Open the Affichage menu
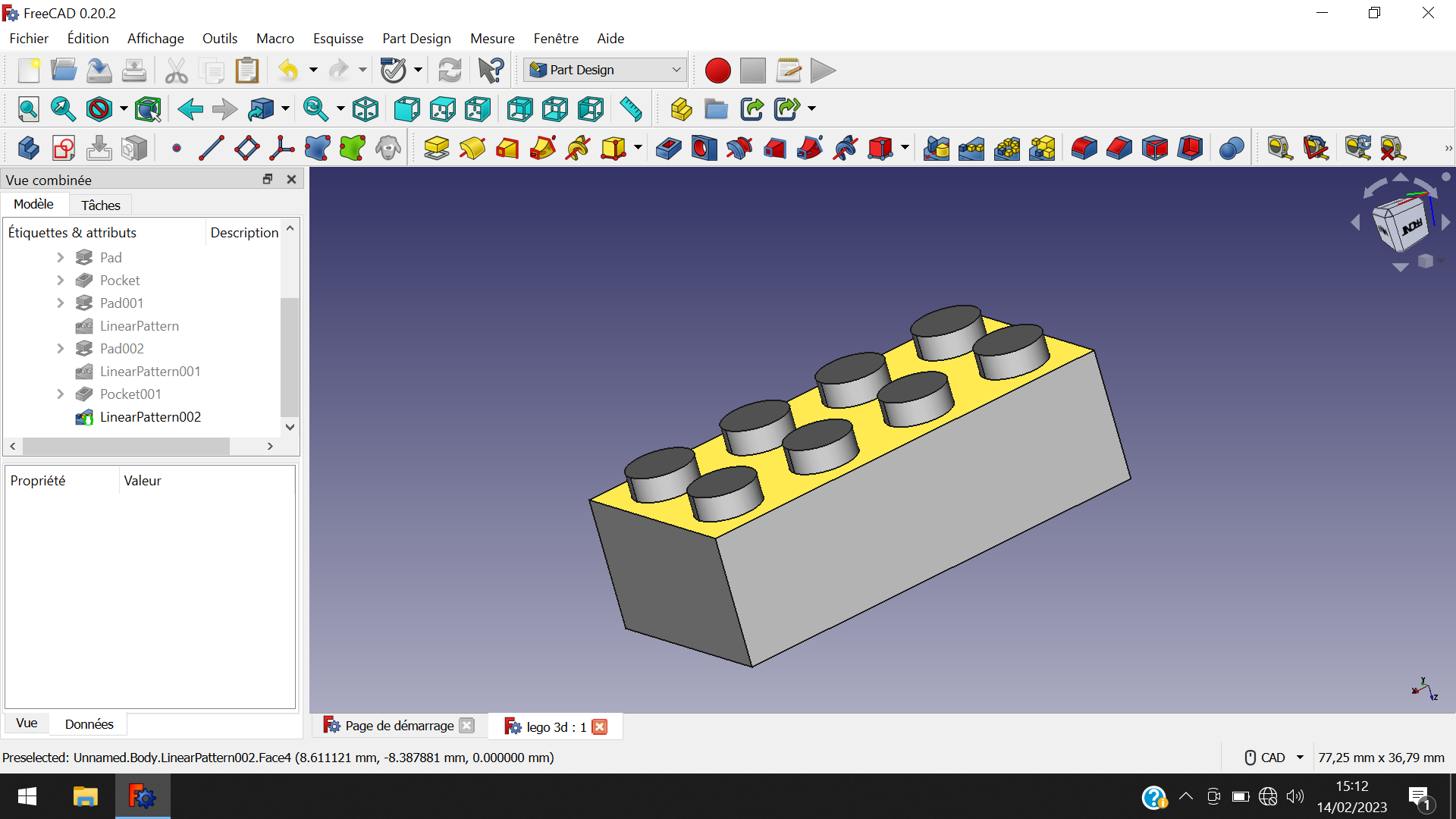 [x=155, y=39]
